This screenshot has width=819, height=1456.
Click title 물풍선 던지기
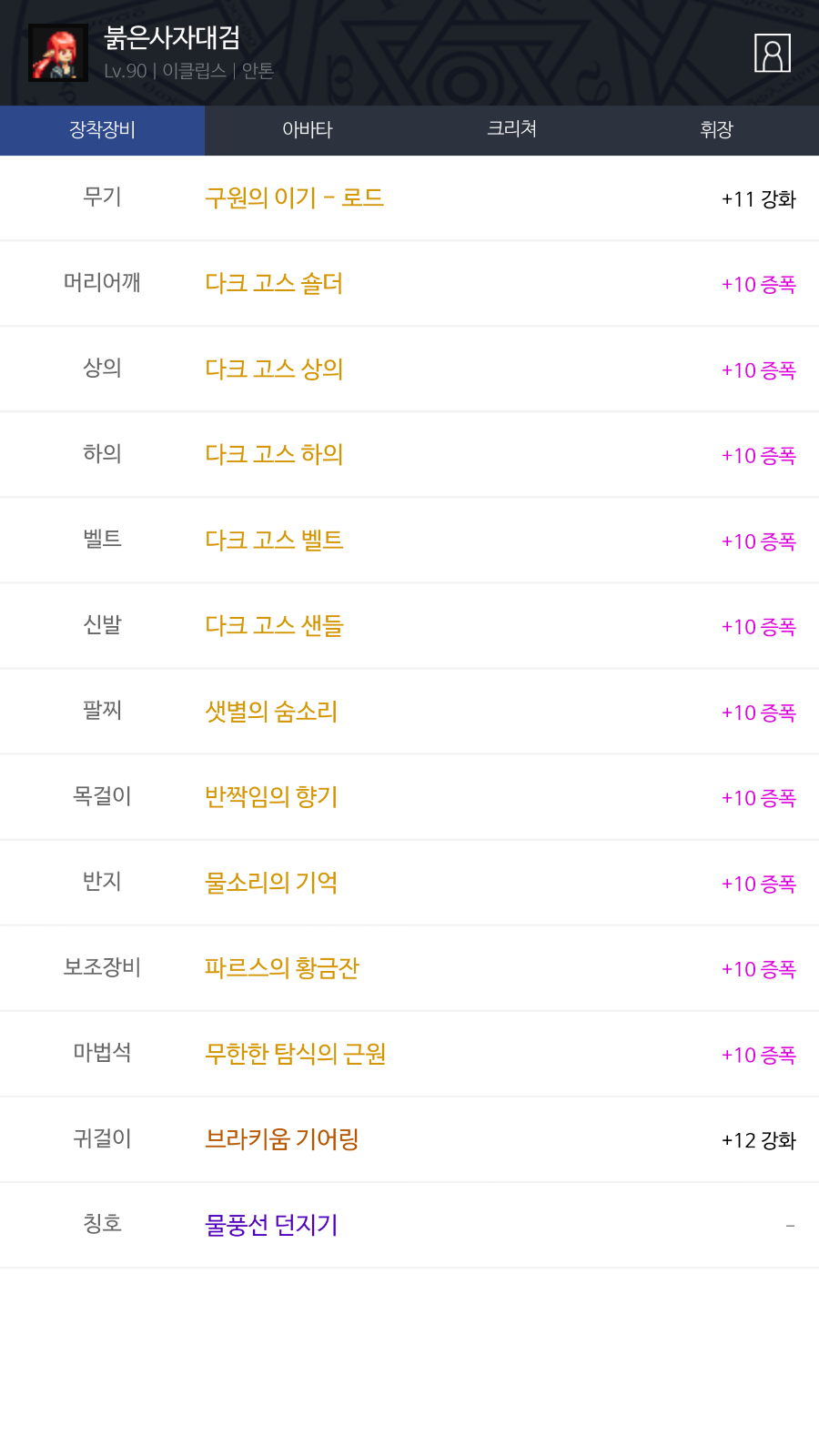271,1225
